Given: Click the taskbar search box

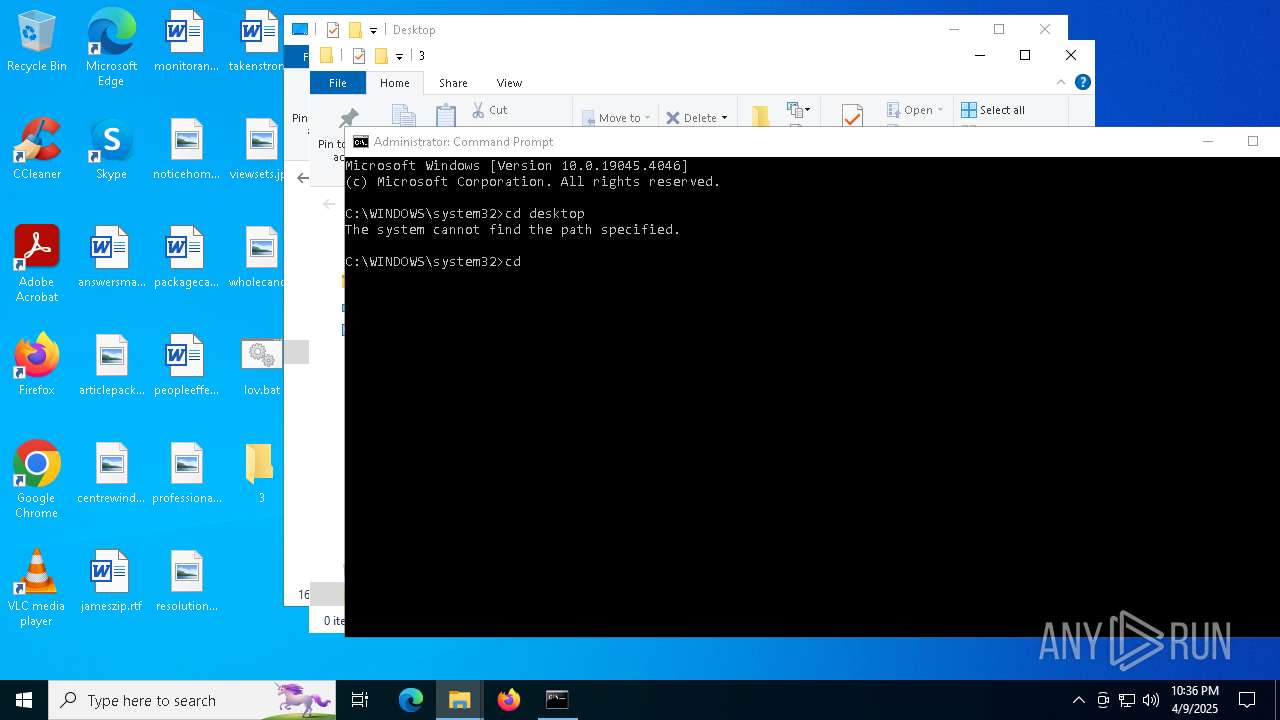Looking at the screenshot, I should [192, 700].
